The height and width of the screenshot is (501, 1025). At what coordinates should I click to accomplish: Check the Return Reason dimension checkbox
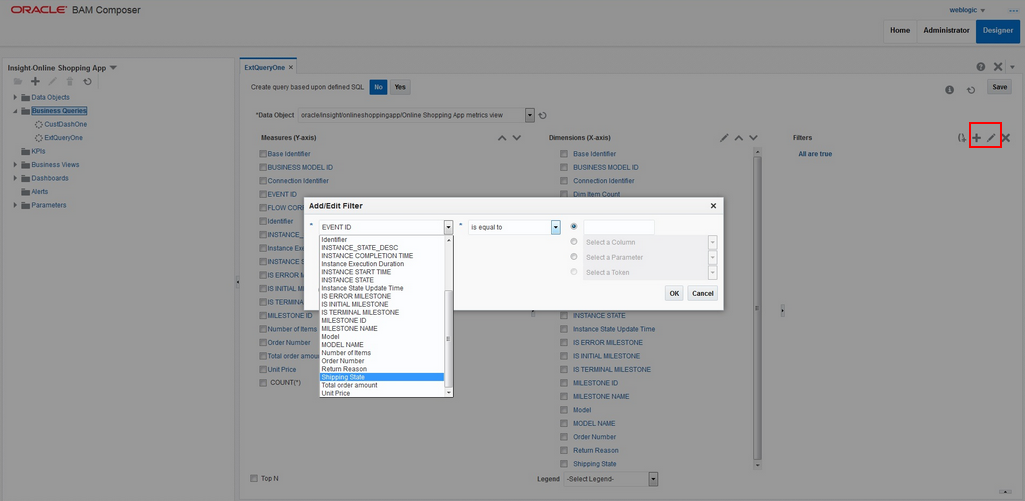pos(563,451)
